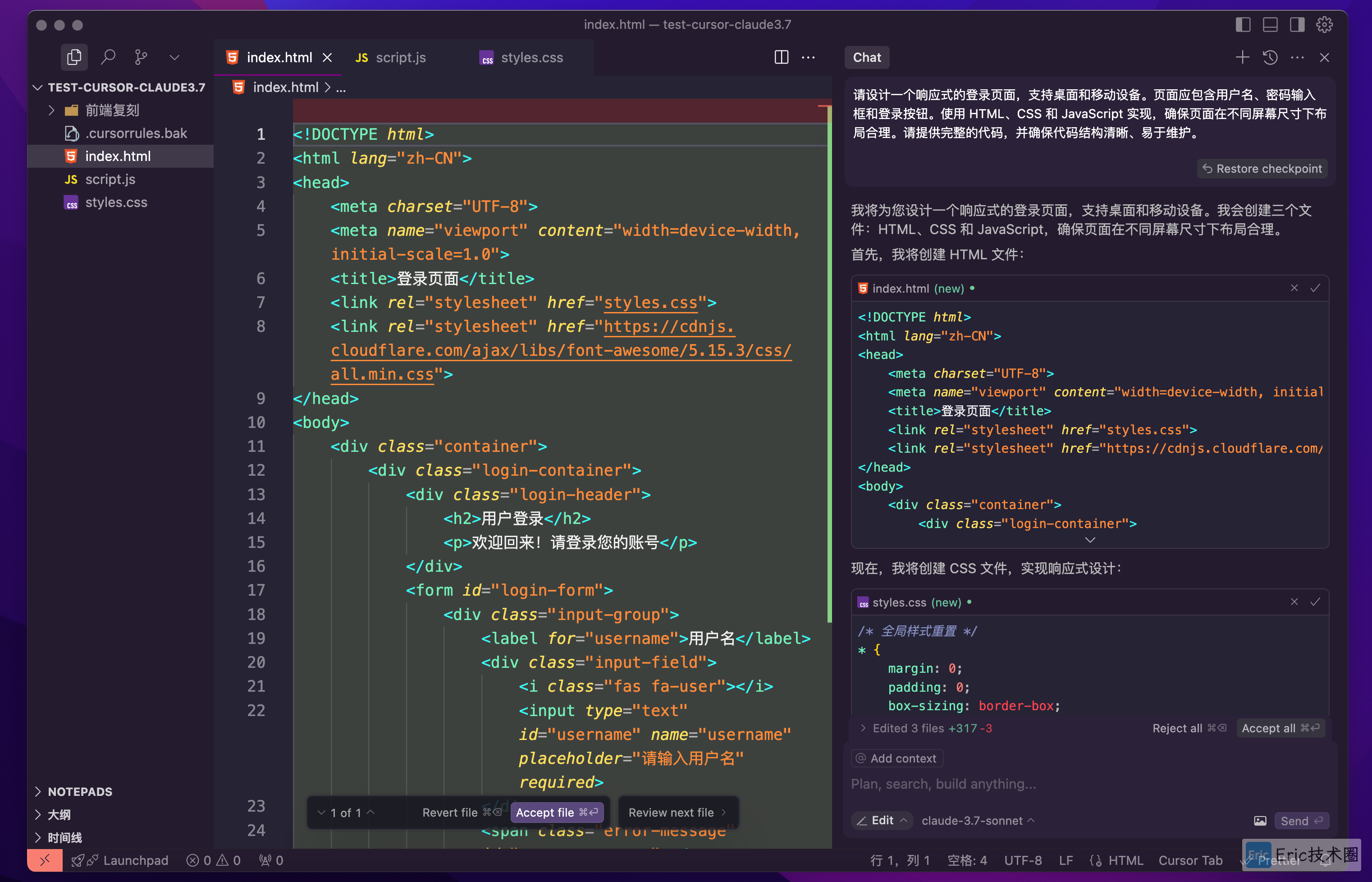Image resolution: width=1372 pixels, height=882 pixels.
Task: Change indentation via 空格: 4
Action: (x=967, y=860)
